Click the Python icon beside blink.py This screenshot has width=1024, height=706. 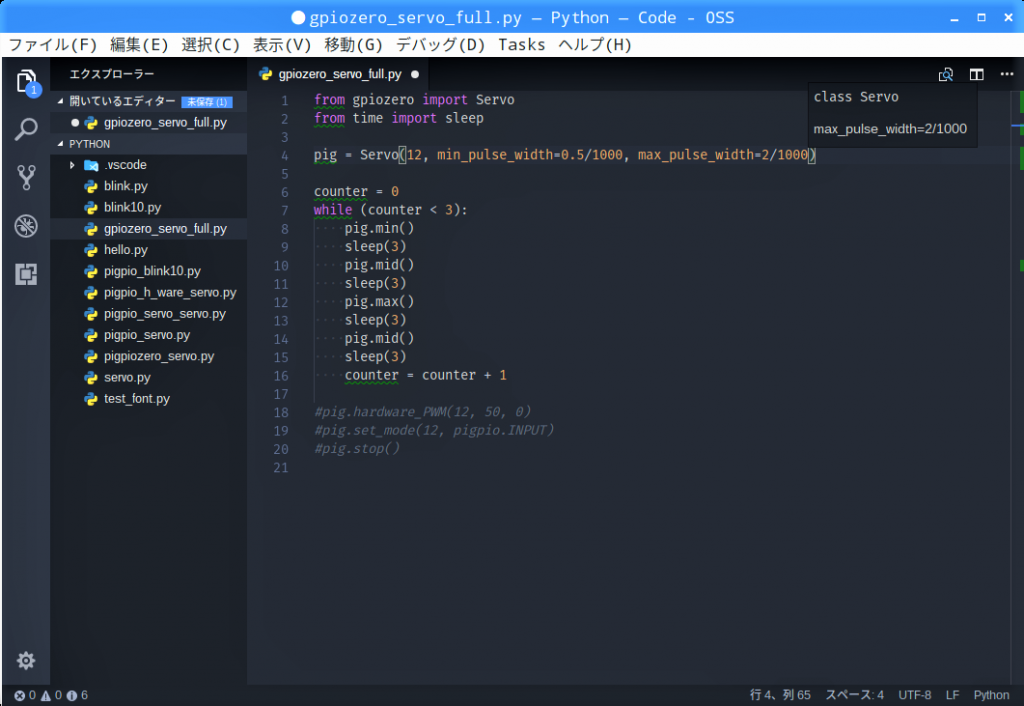[x=91, y=187]
